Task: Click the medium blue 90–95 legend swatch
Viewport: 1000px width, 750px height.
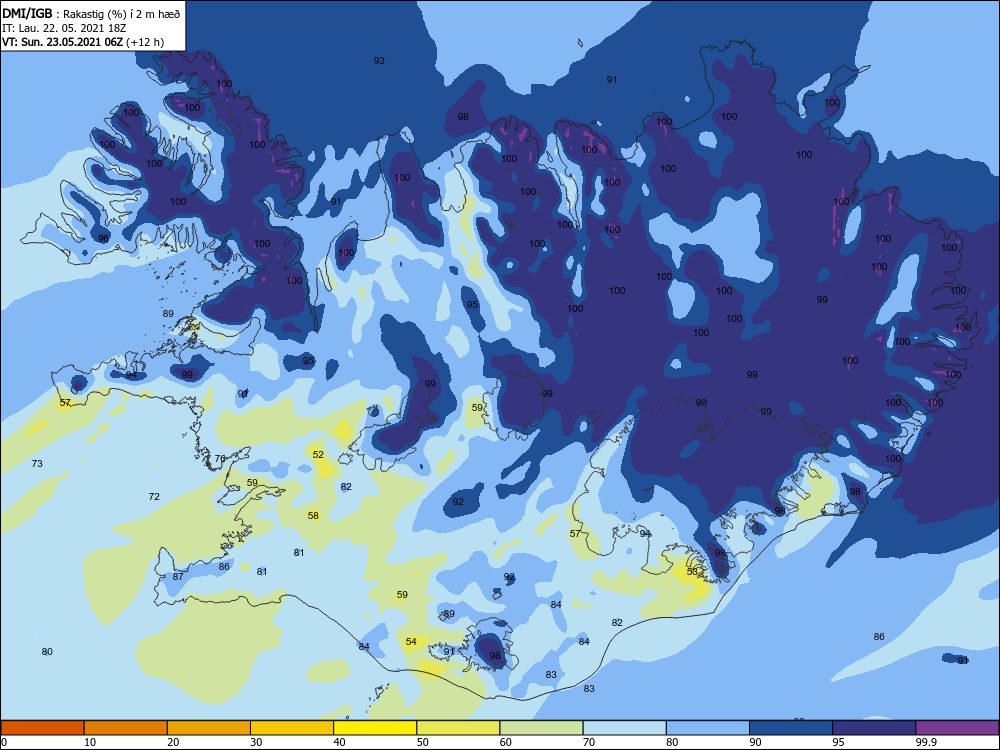Action: (x=791, y=728)
